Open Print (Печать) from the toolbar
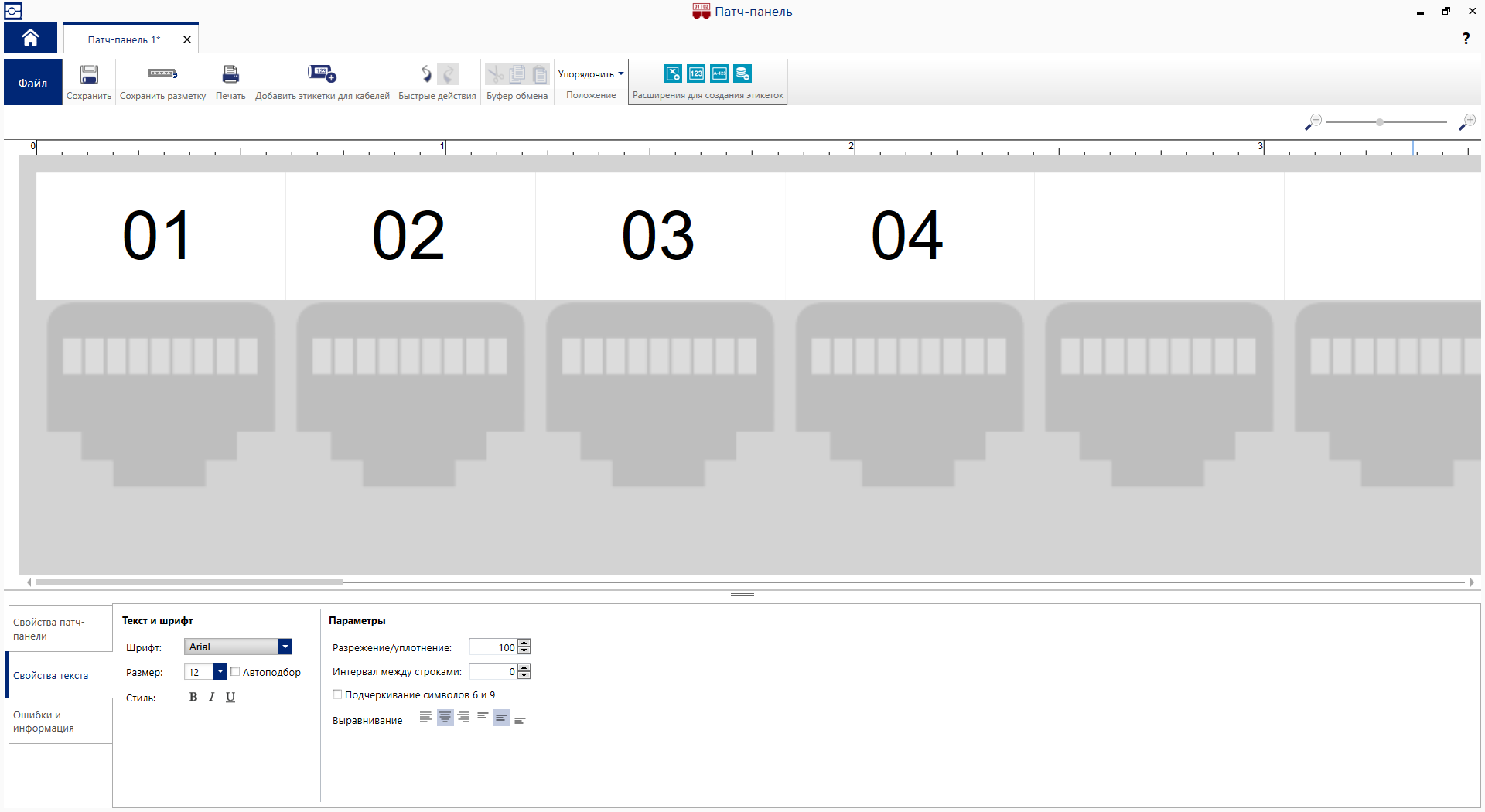The height and width of the screenshot is (812, 1485). click(x=230, y=75)
